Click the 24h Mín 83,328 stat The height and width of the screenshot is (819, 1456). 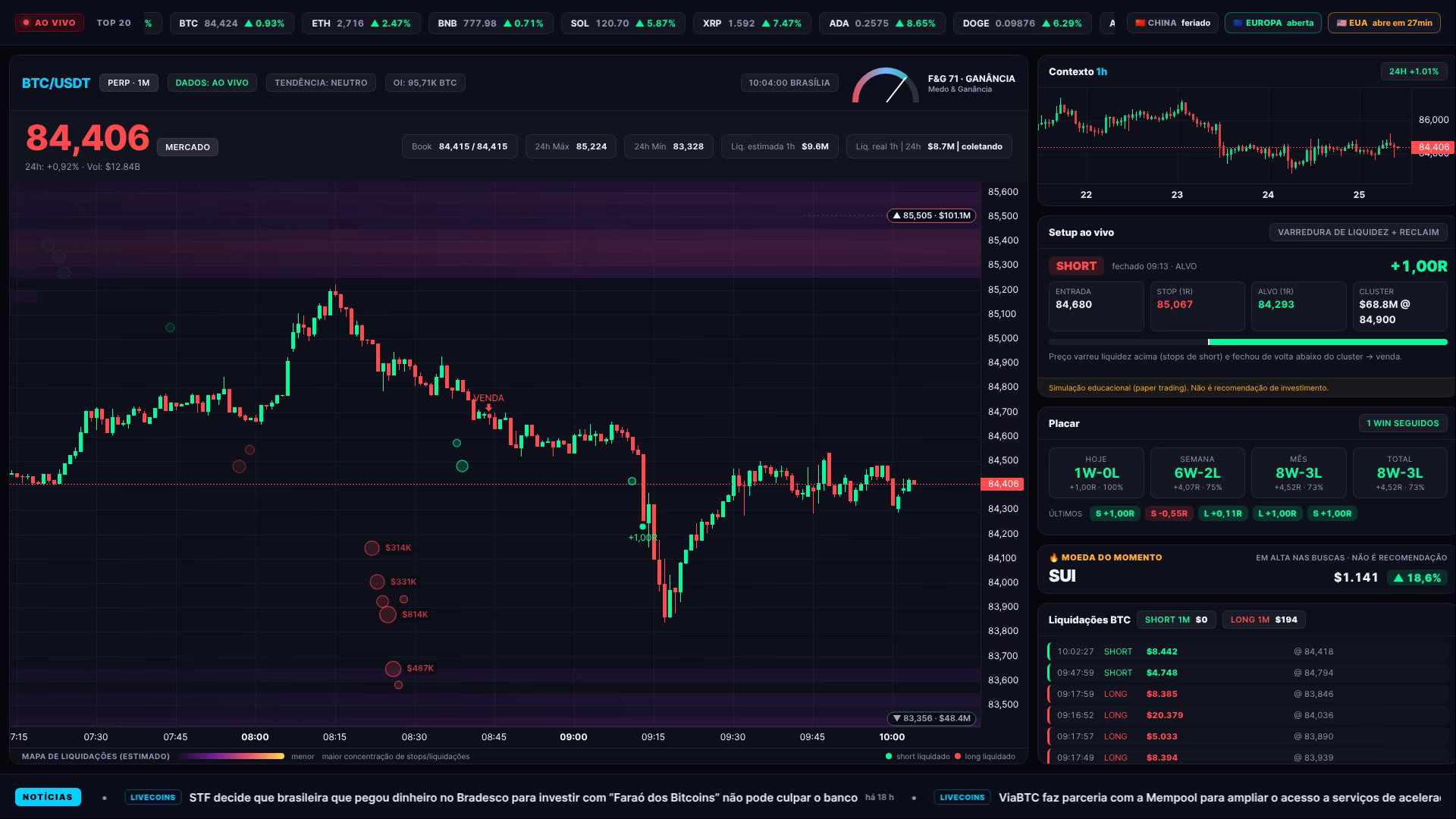(669, 146)
